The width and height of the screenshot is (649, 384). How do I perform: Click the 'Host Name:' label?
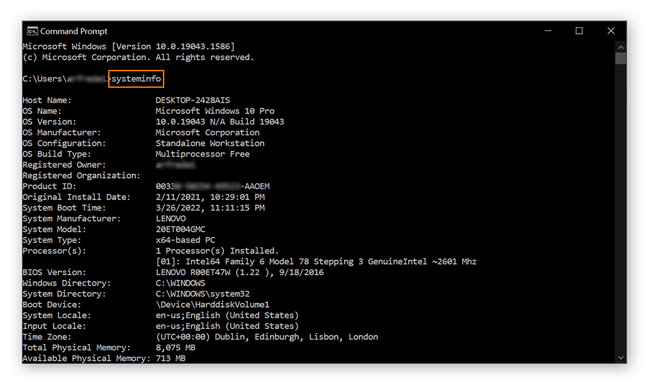[47, 100]
